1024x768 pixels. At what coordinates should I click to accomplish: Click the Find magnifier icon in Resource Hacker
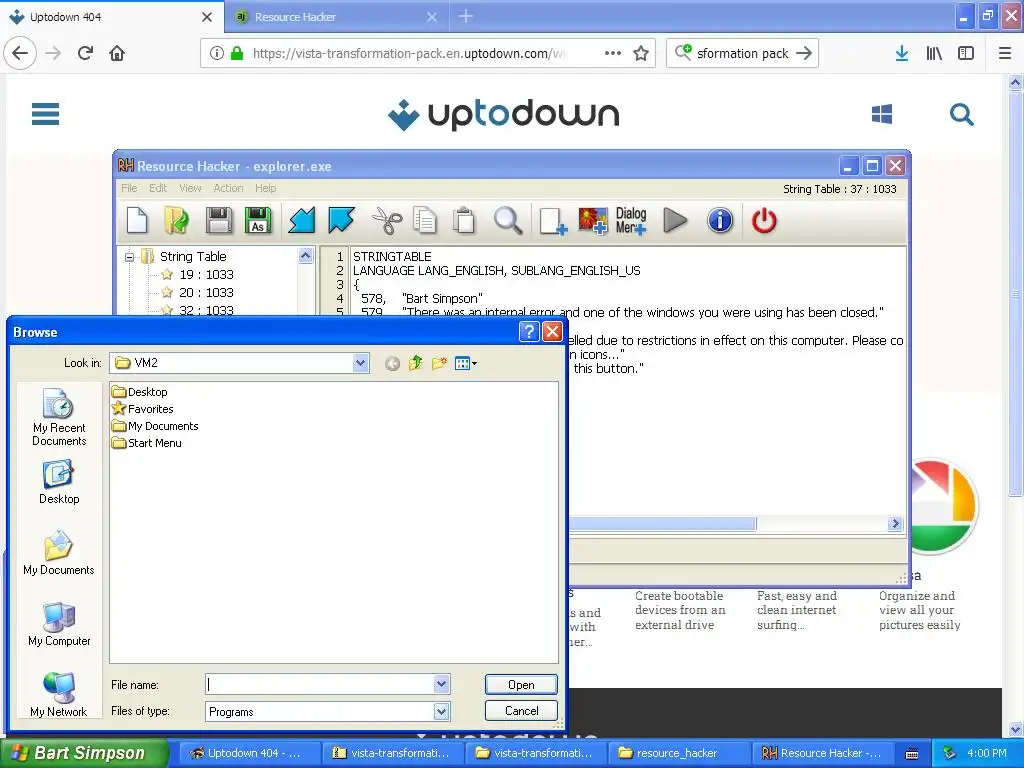click(x=507, y=220)
